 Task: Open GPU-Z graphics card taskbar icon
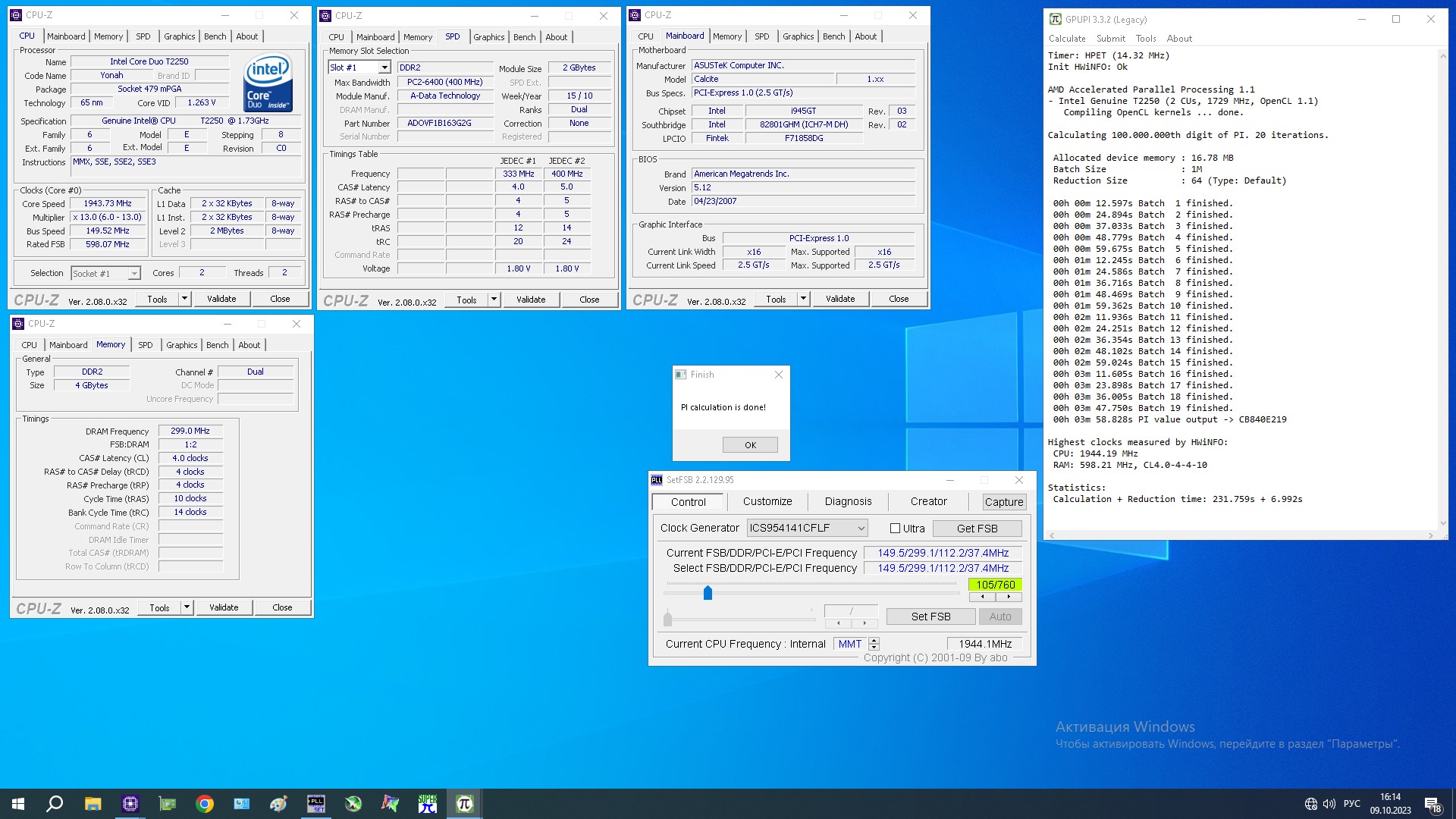point(167,804)
